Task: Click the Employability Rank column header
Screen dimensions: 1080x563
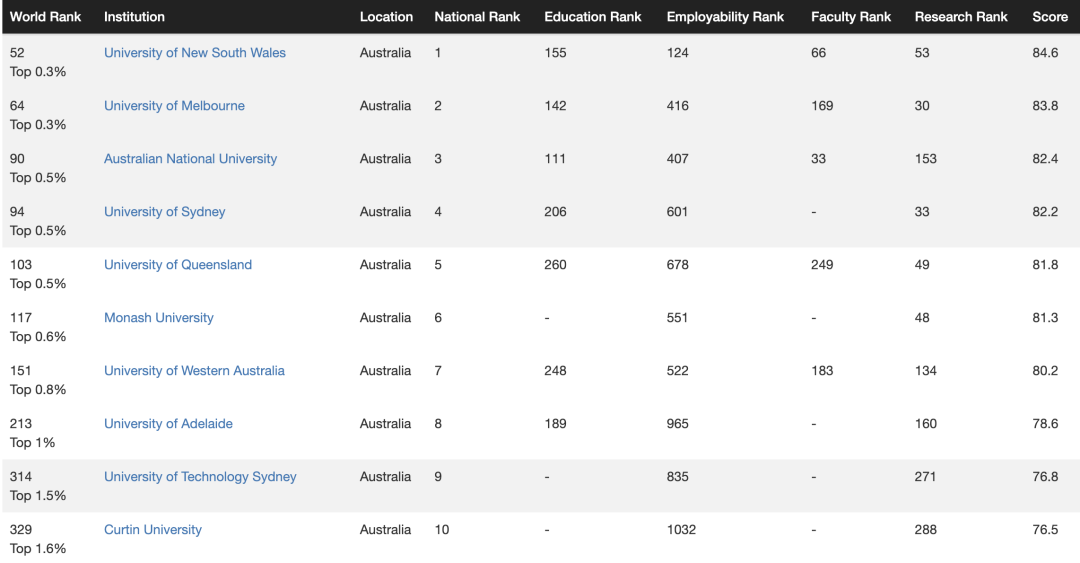Action: (x=725, y=17)
